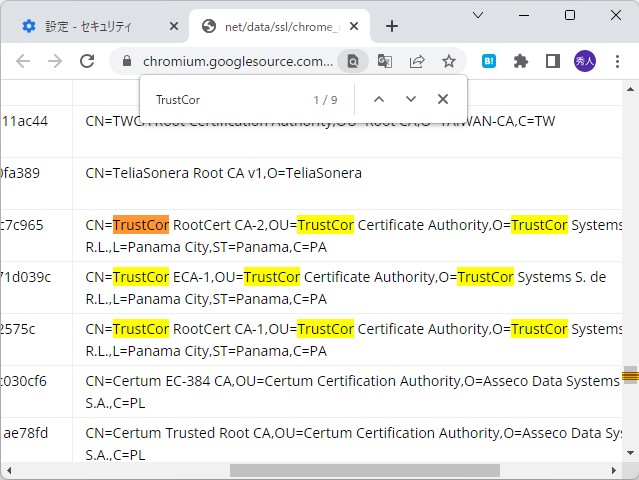Close the net/data/ssl/chrome tab
The height and width of the screenshot is (480, 639).
[x=354, y=26]
